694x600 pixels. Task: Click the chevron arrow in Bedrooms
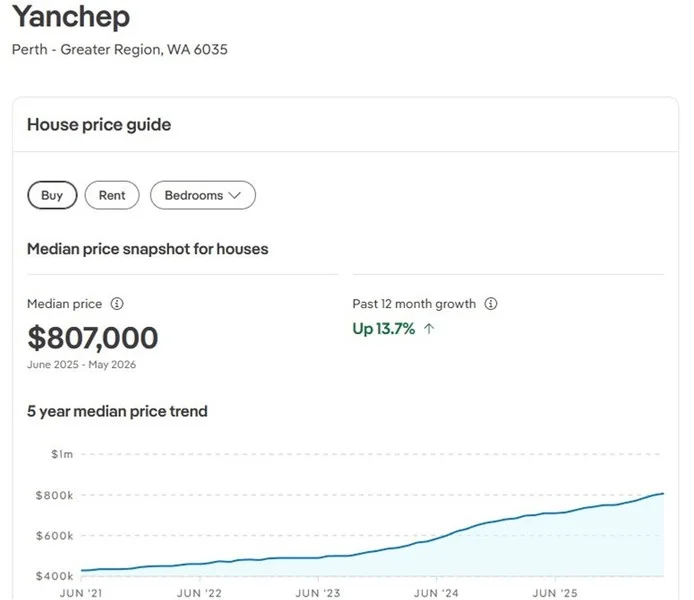pos(234,195)
